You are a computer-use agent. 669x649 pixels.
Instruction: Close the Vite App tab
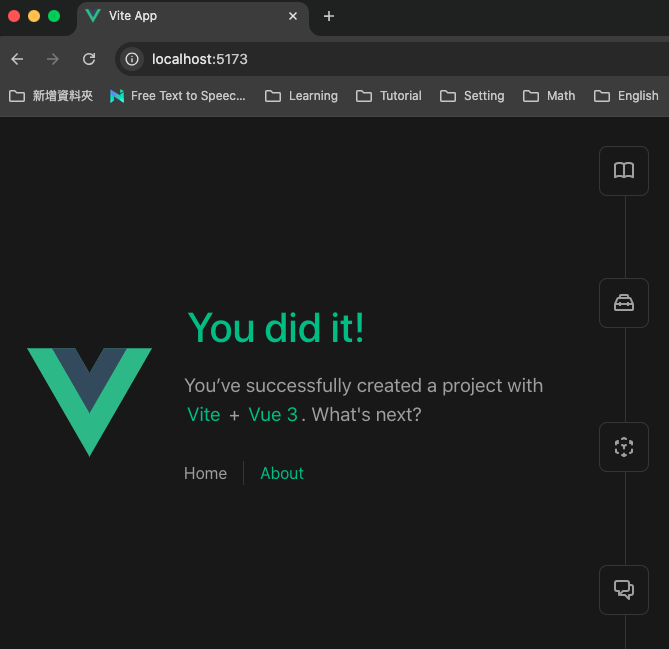coord(293,16)
